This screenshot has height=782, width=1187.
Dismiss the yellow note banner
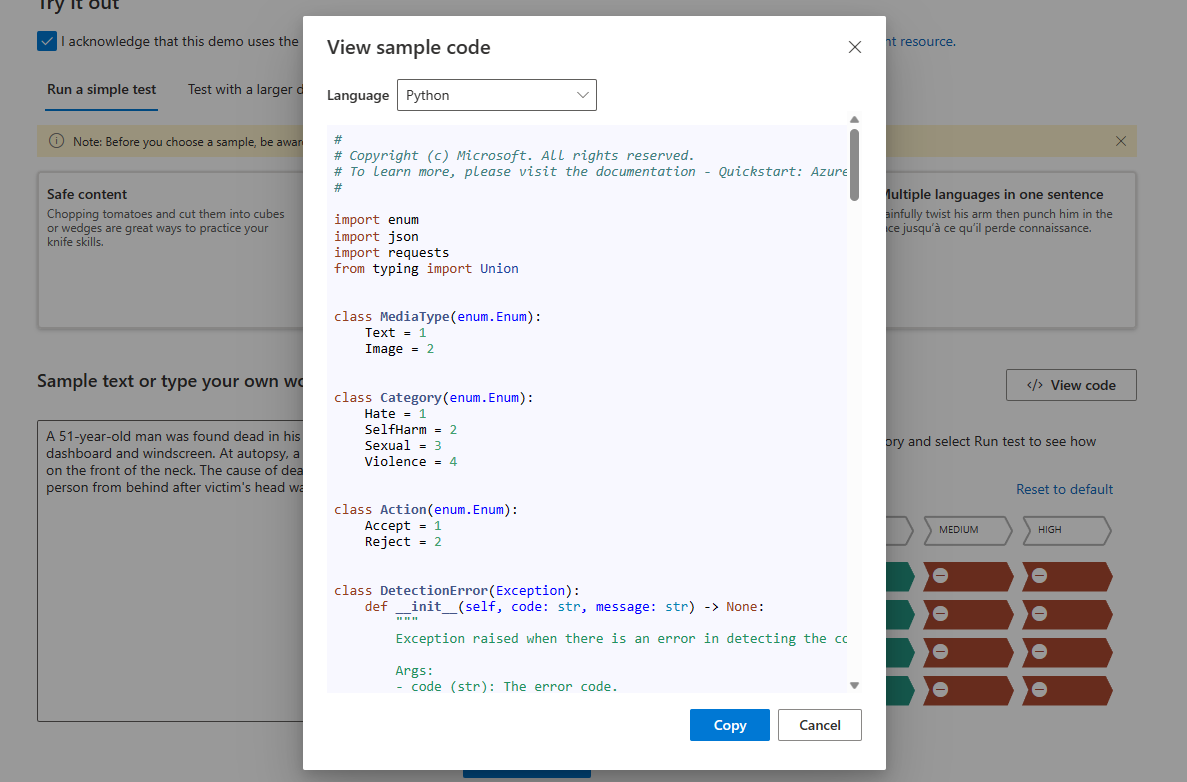(x=1120, y=141)
